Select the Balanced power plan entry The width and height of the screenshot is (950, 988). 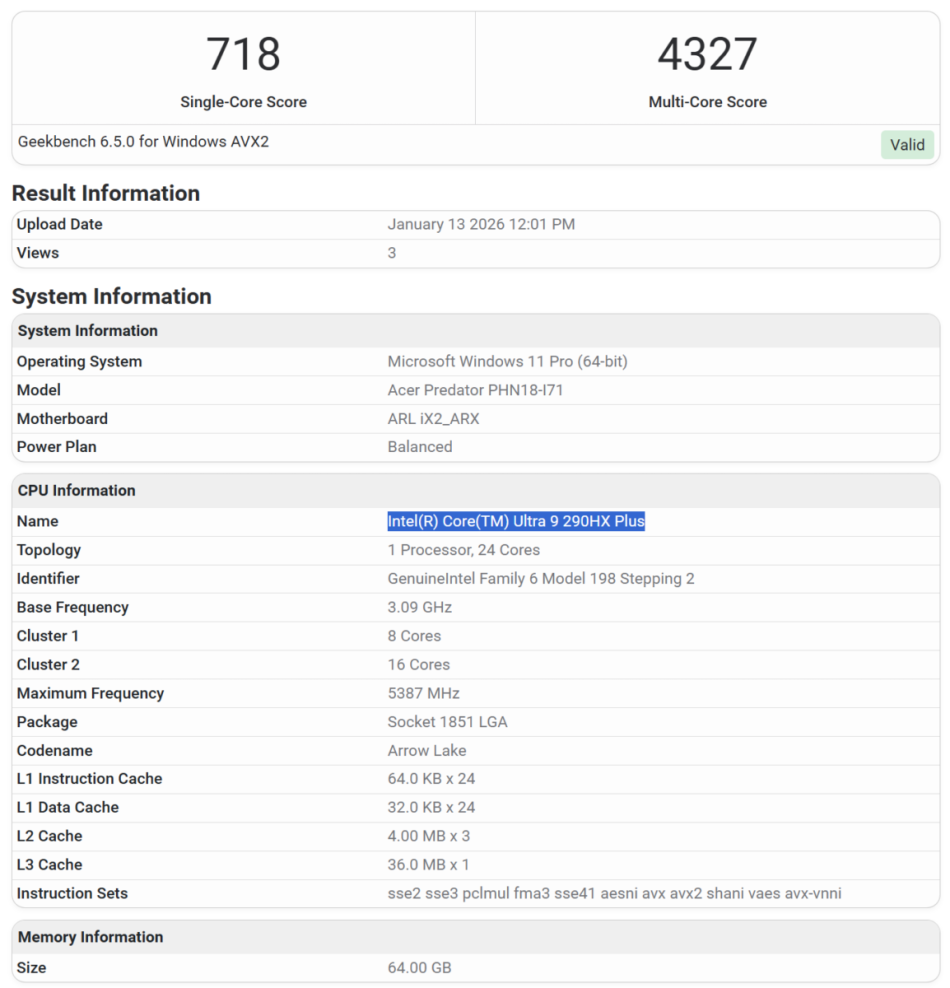[x=420, y=447]
